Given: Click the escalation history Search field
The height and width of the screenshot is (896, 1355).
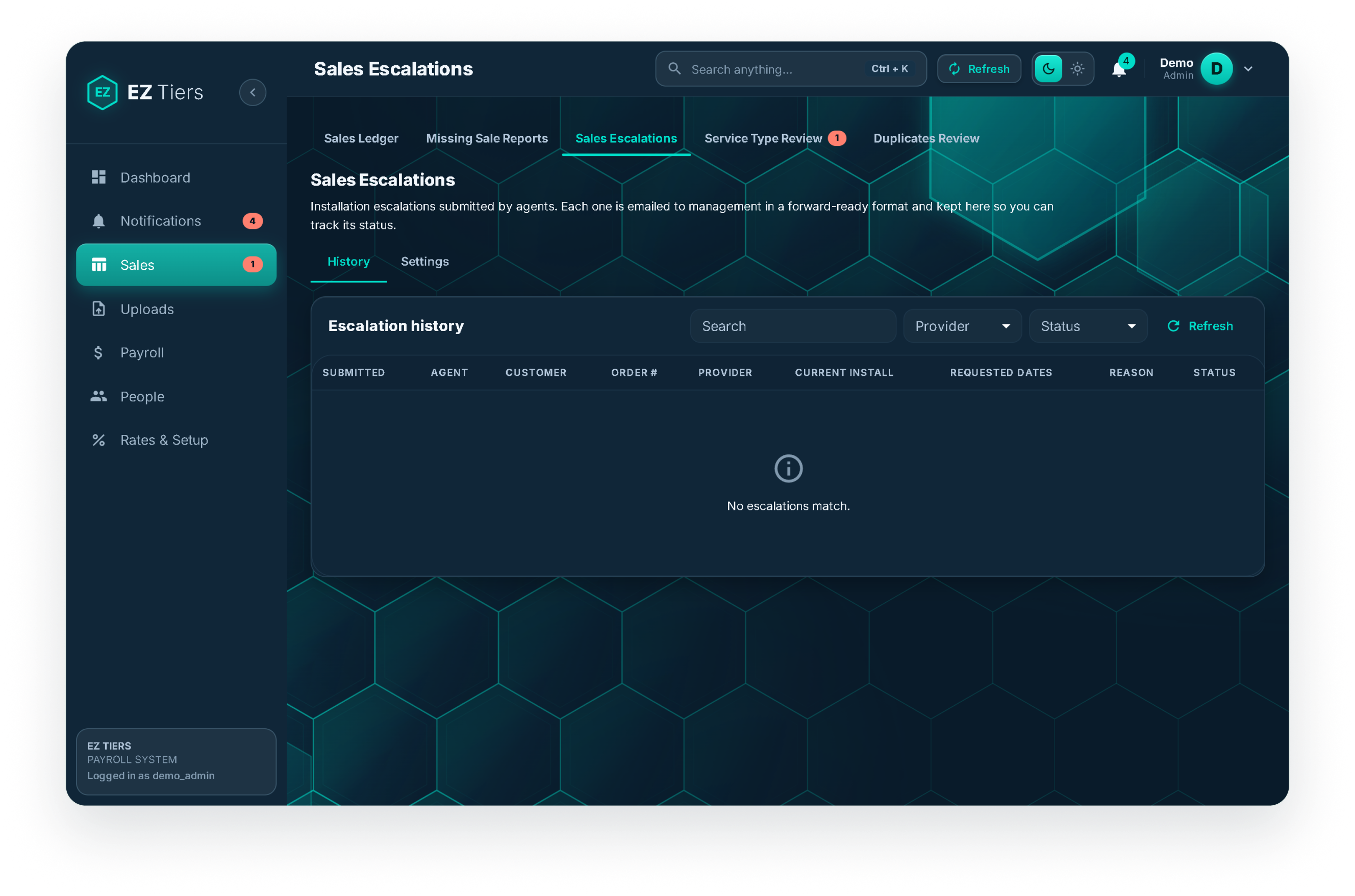Looking at the screenshot, I should 793,326.
